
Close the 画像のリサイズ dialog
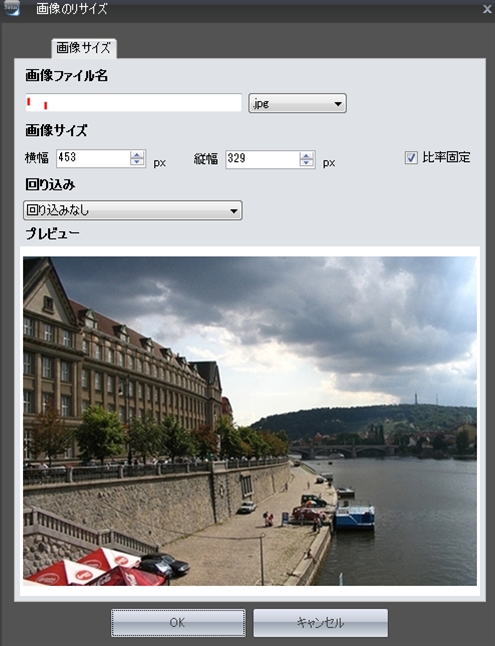coord(487,9)
